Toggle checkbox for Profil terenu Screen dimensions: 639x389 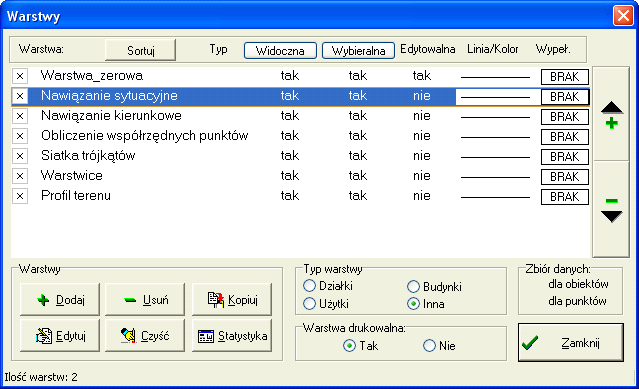click(x=20, y=196)
